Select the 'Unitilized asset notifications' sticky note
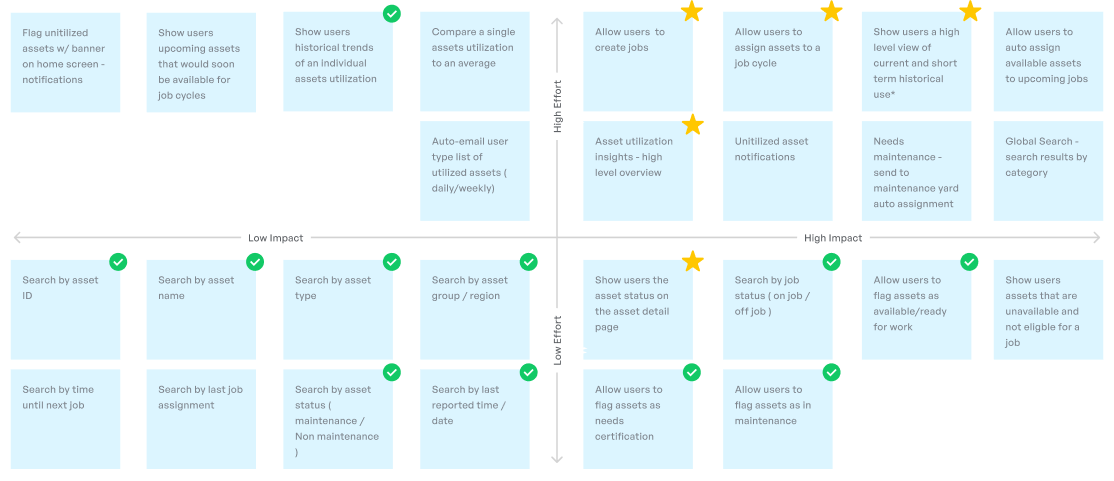Viewport: 1114px width, 481px height. (777, 170)
